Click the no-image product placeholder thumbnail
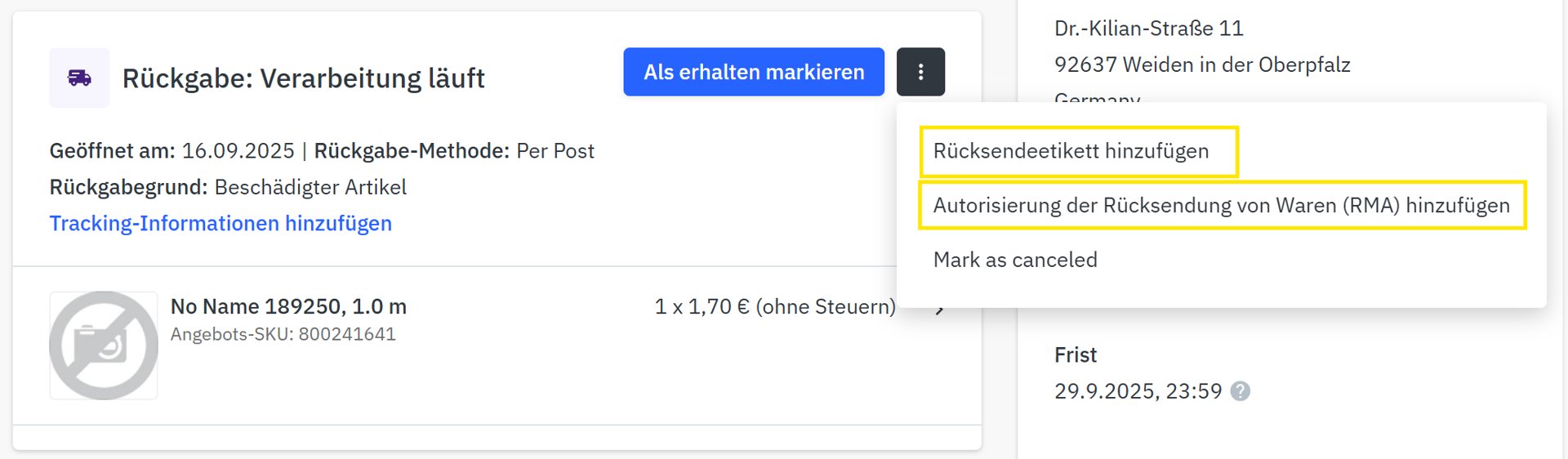The image size is (1568, 459). point(104,345)
